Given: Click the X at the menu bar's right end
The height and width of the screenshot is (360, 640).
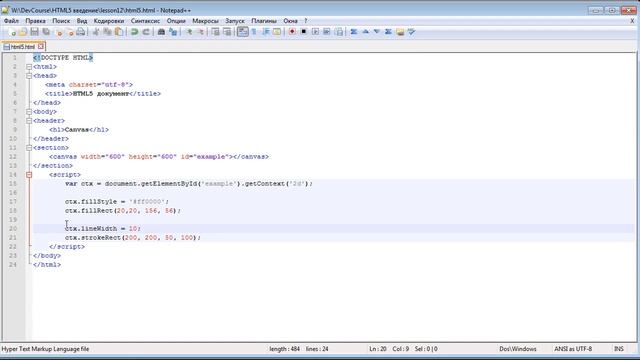Looking at the screenshot, I should point(632,21).
